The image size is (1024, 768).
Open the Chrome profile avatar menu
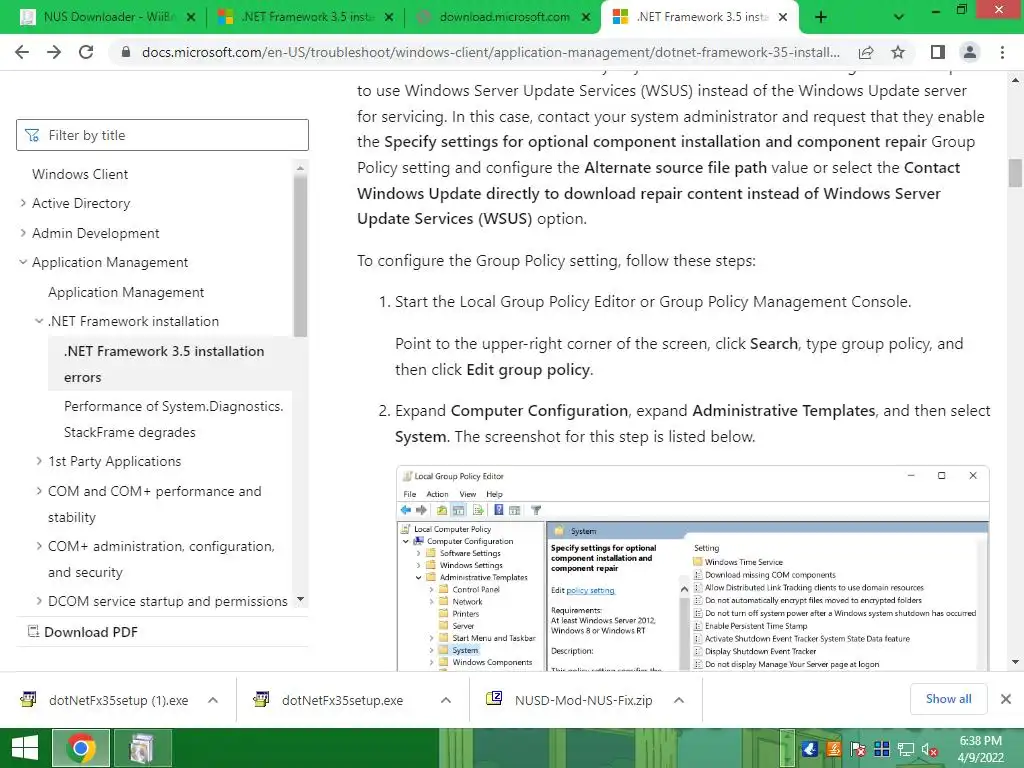point(970,52)
